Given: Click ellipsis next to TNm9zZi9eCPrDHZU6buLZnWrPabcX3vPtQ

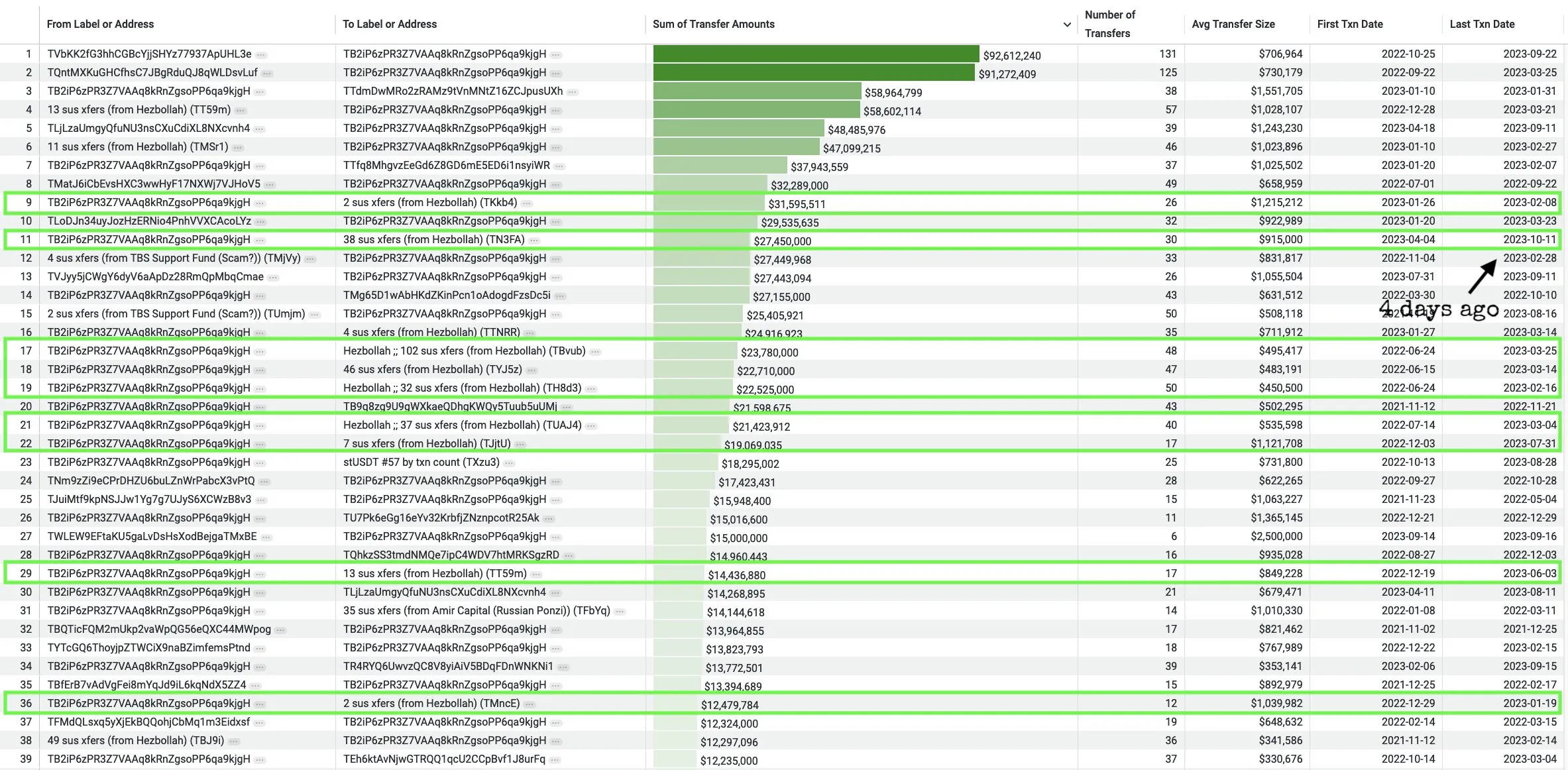Looking at the screenshot, I should pos(264,481).
